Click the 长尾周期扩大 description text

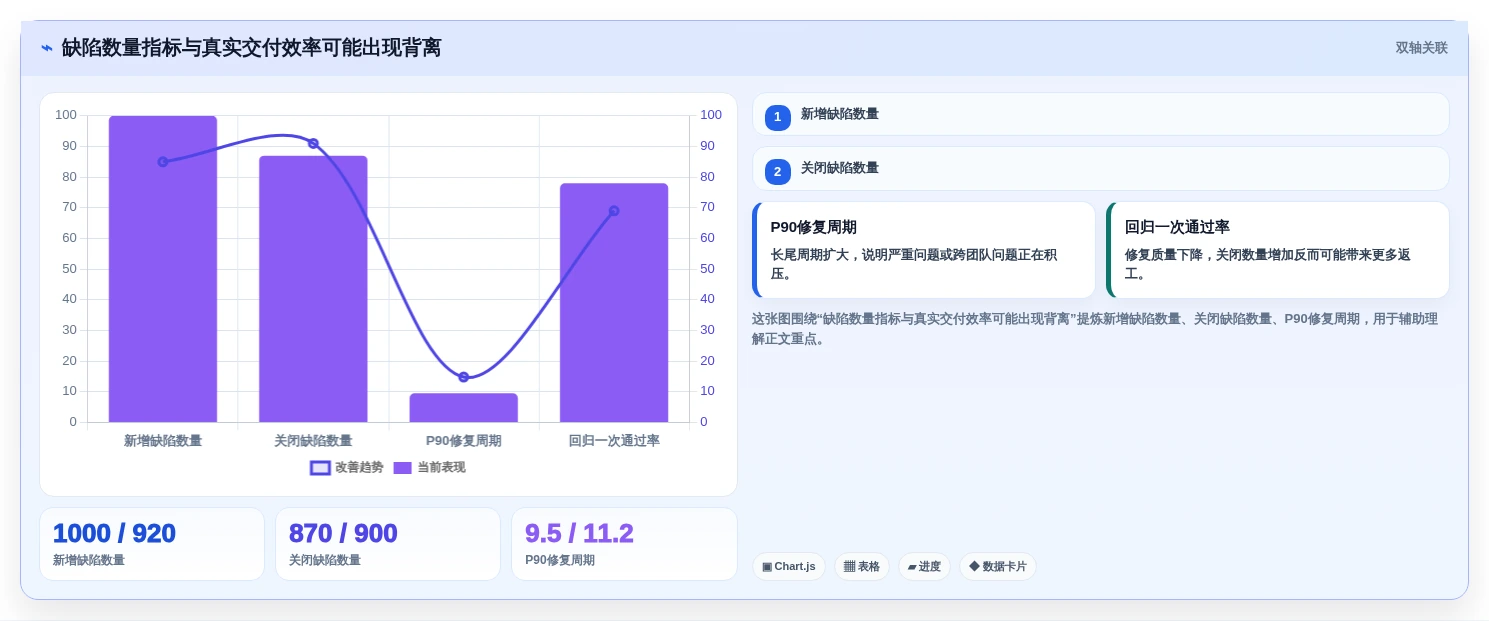pyautogui.click(x=914, y=264)
